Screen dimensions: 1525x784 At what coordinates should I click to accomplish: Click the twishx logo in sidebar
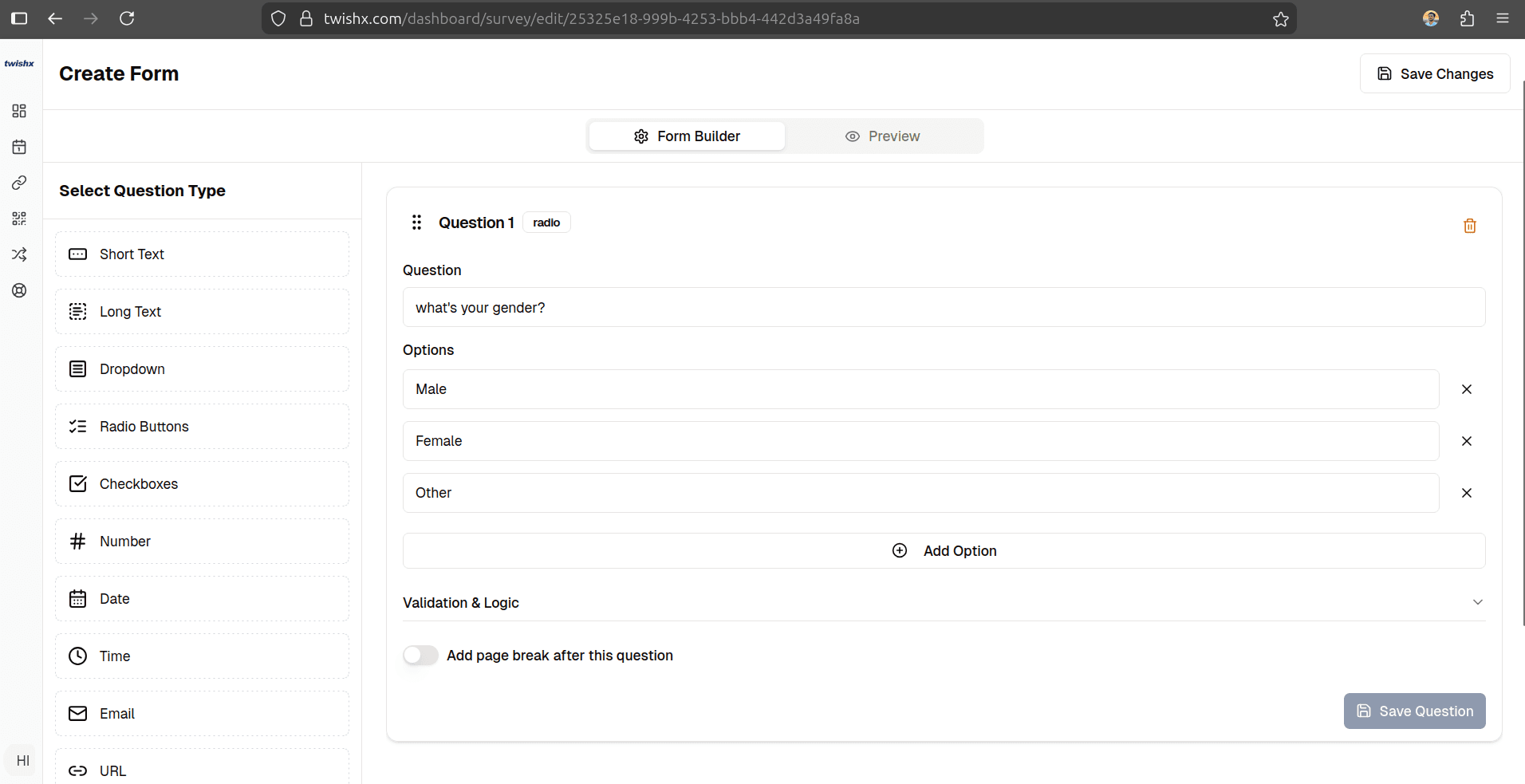pyautogui.click(x=19, y=64)
